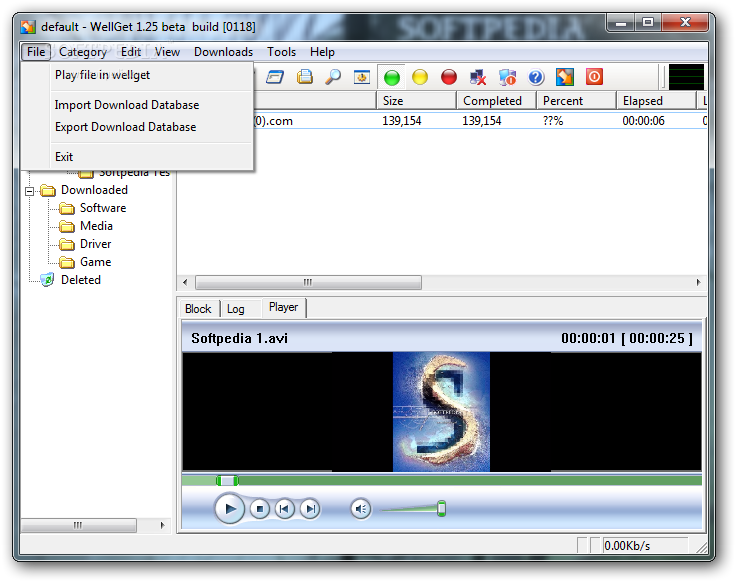Play the Softpedia 1.avi video
Viewport: 736px width, 582px height.
(x=230, y=508)
